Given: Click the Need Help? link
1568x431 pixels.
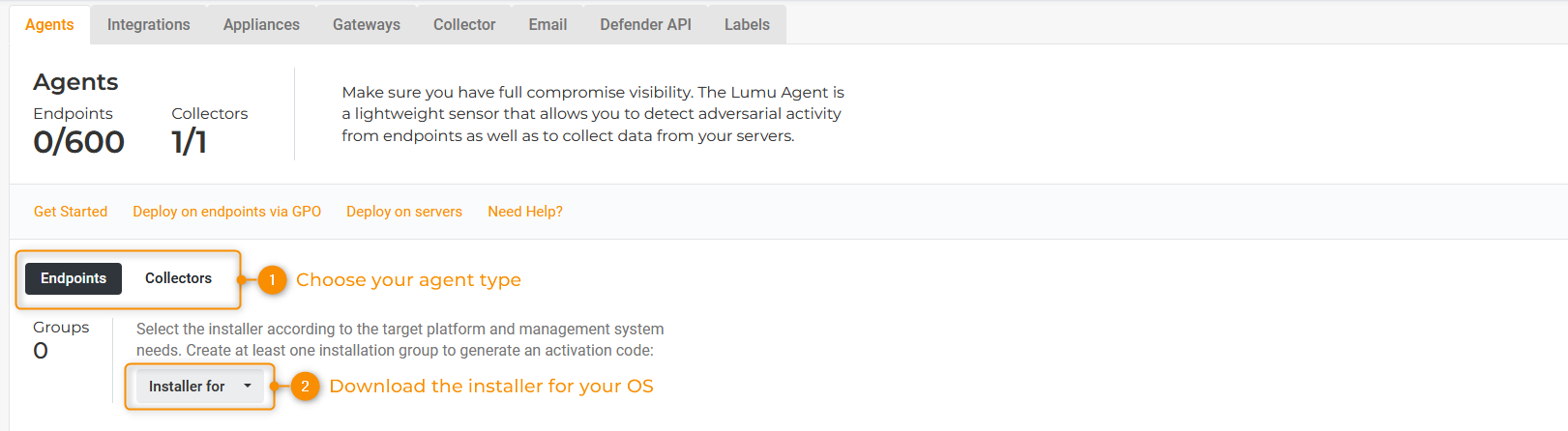Looking at the screenshot, I should [x=525, y=212].
